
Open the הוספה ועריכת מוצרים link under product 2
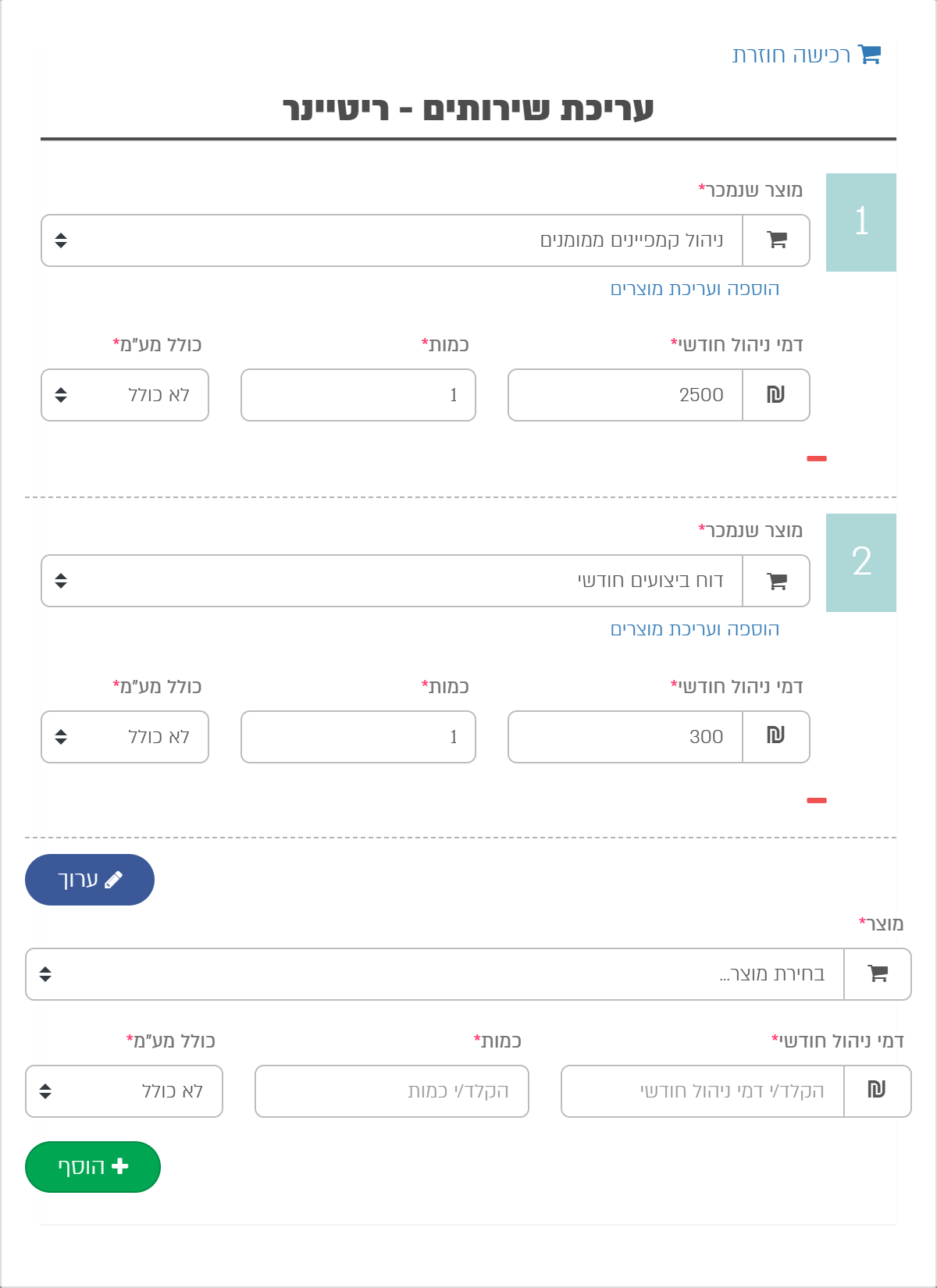[695, 629]
